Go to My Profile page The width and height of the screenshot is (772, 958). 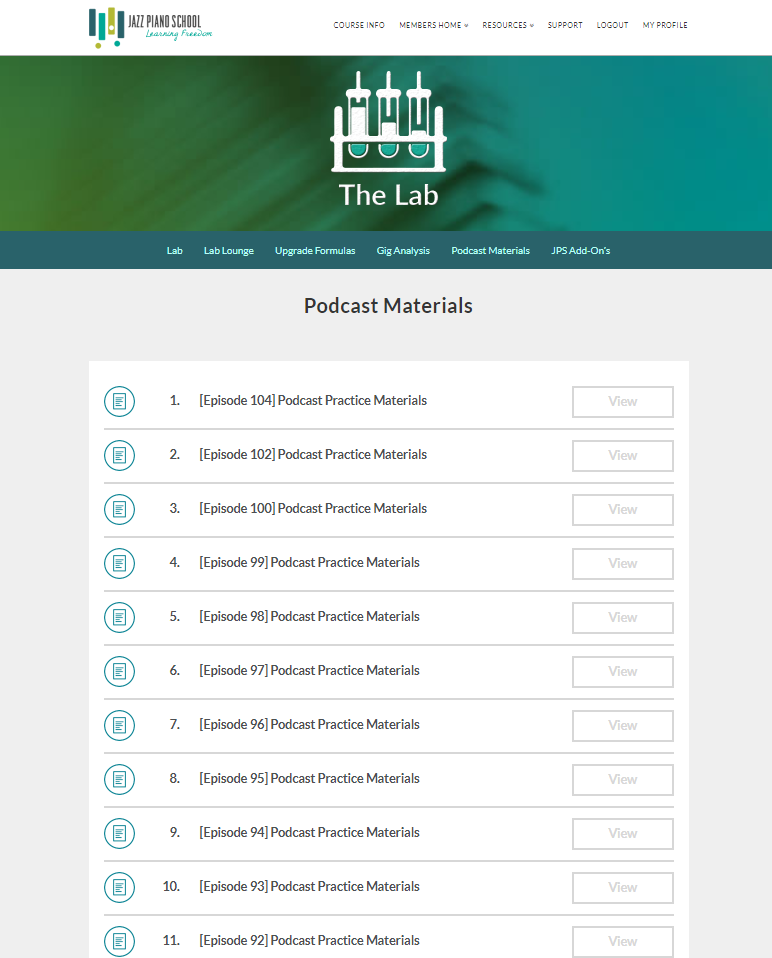coord(665,25)
